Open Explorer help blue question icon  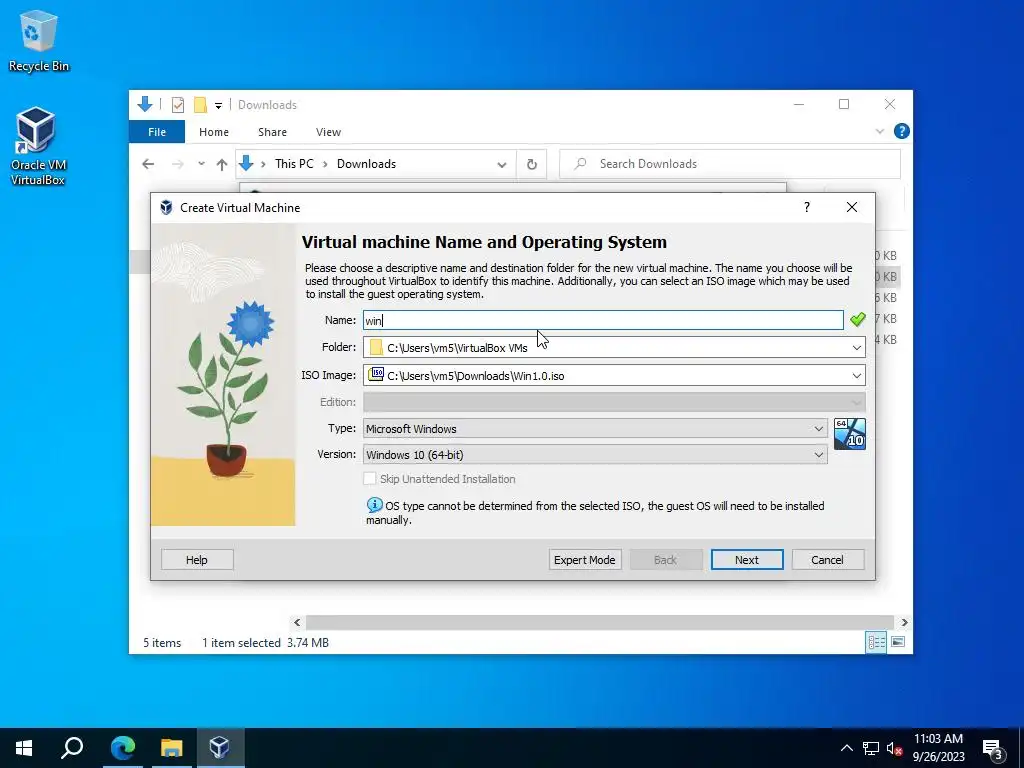point(901,131)
